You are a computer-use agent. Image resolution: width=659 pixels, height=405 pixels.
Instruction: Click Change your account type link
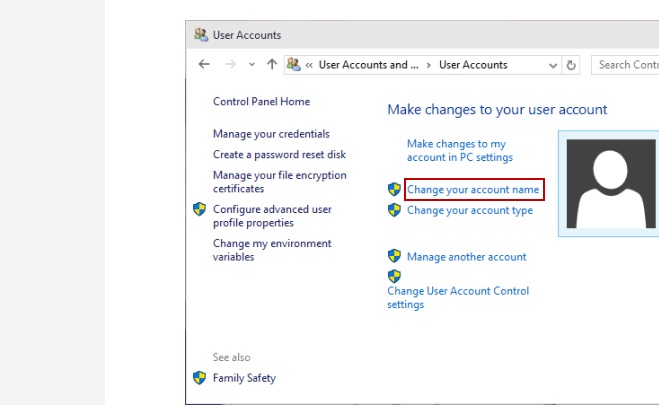(x=469, y=211)
